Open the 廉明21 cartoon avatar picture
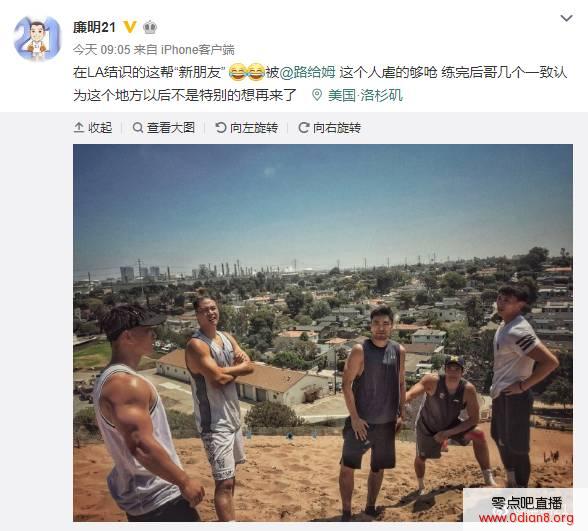Screen dimensions: 588x531 click(37, 39)
